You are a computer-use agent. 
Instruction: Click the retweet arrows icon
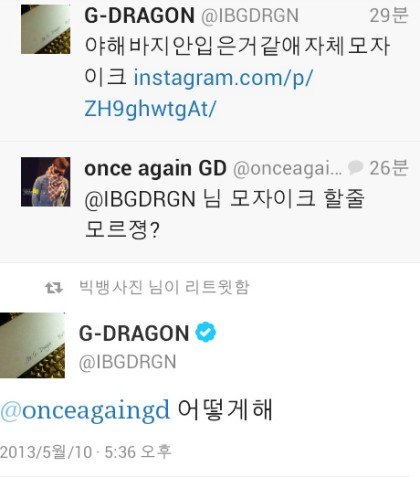tap(54, 287)
